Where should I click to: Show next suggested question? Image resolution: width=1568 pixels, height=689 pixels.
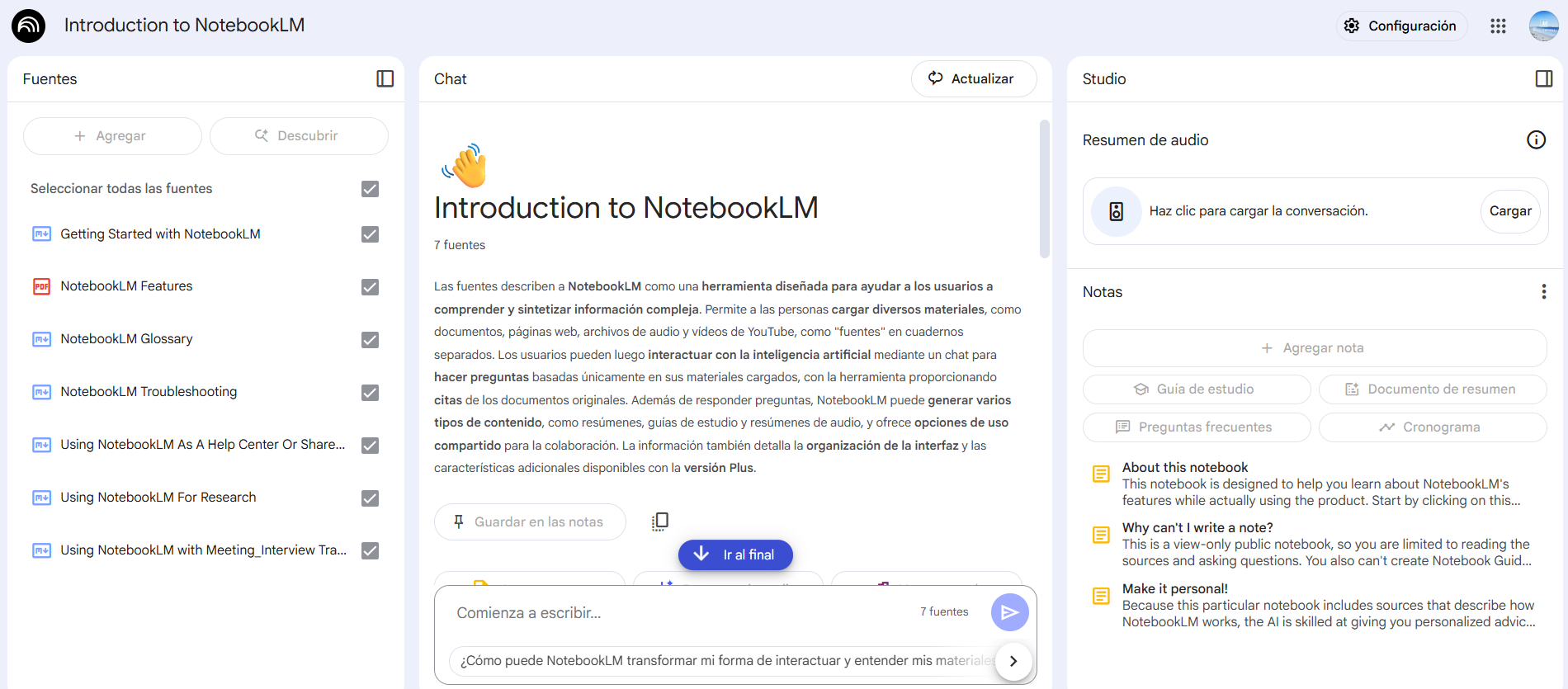[x=1013, y=661]
